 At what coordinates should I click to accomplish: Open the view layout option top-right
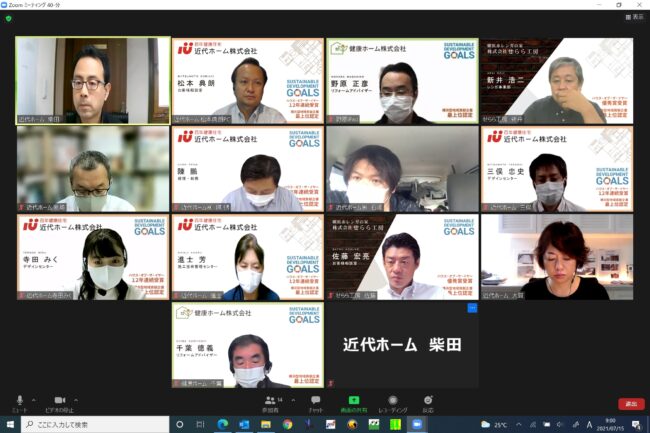pyautogui.click(x=635, y=17)
